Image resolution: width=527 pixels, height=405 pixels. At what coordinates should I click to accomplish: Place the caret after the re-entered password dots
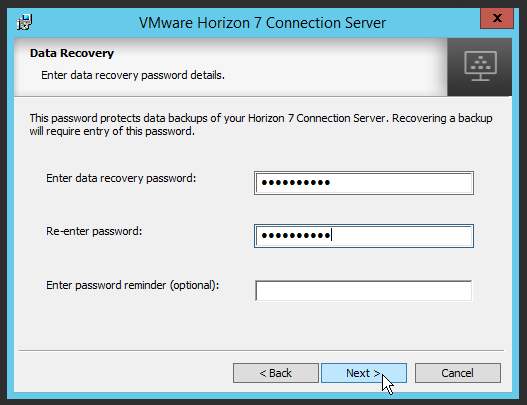click(x=331, y=235)
